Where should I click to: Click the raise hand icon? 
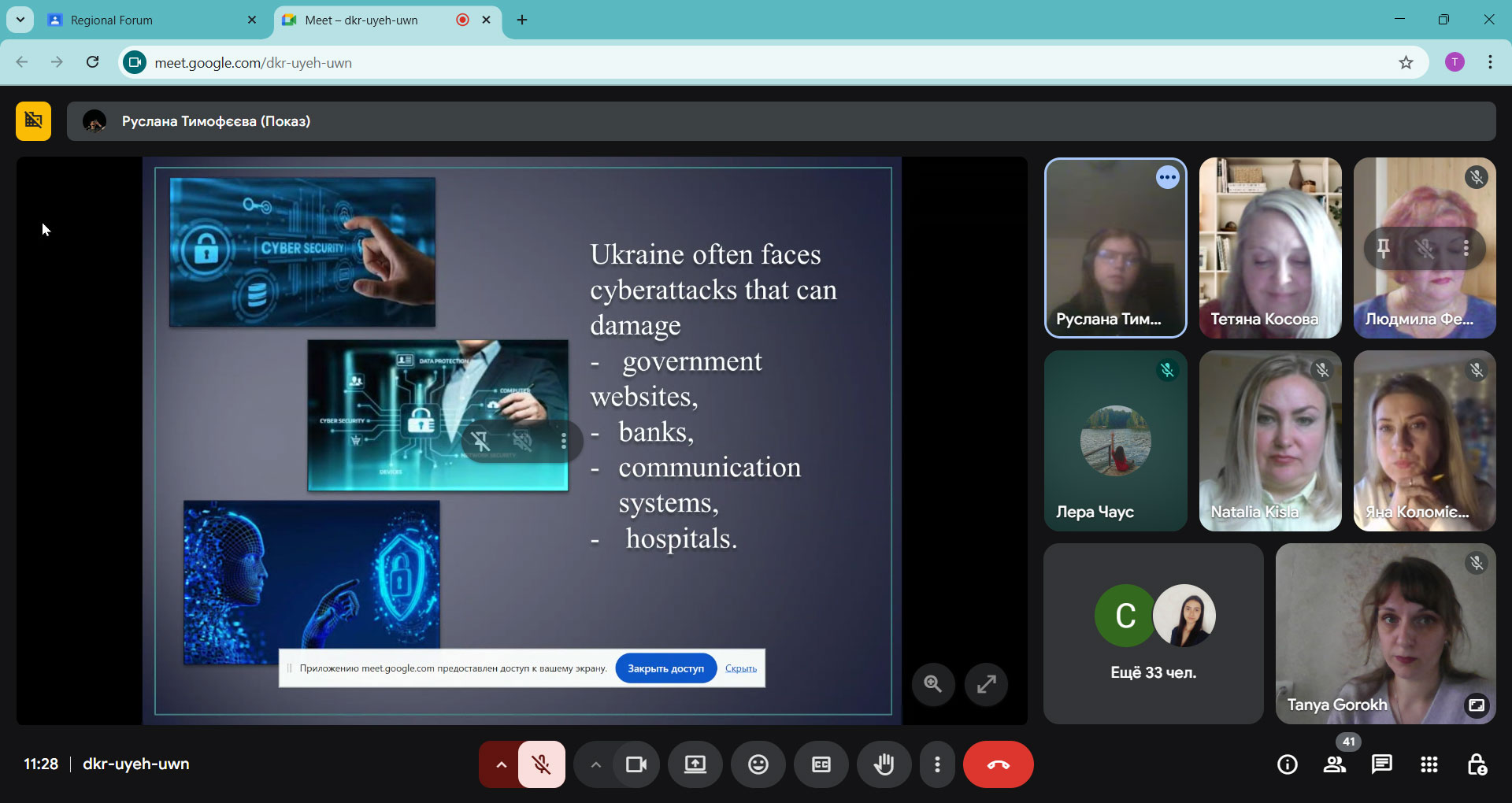click(x=884, y=764)
